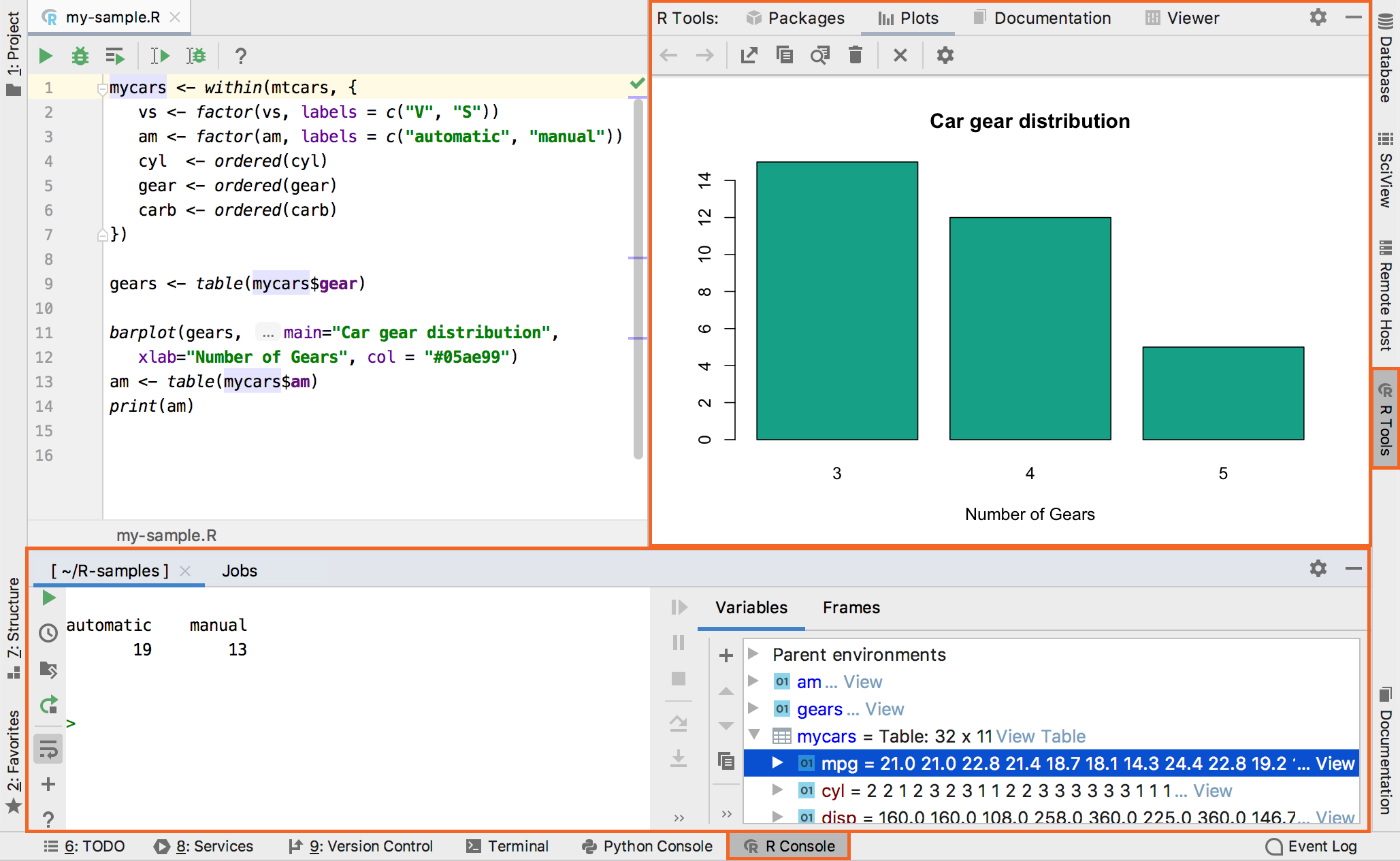This screenshot has height=861, width=1400.
Task: Collapse code block fold marker at line 1
Action: pyautogui.click(x=101, y=88)
